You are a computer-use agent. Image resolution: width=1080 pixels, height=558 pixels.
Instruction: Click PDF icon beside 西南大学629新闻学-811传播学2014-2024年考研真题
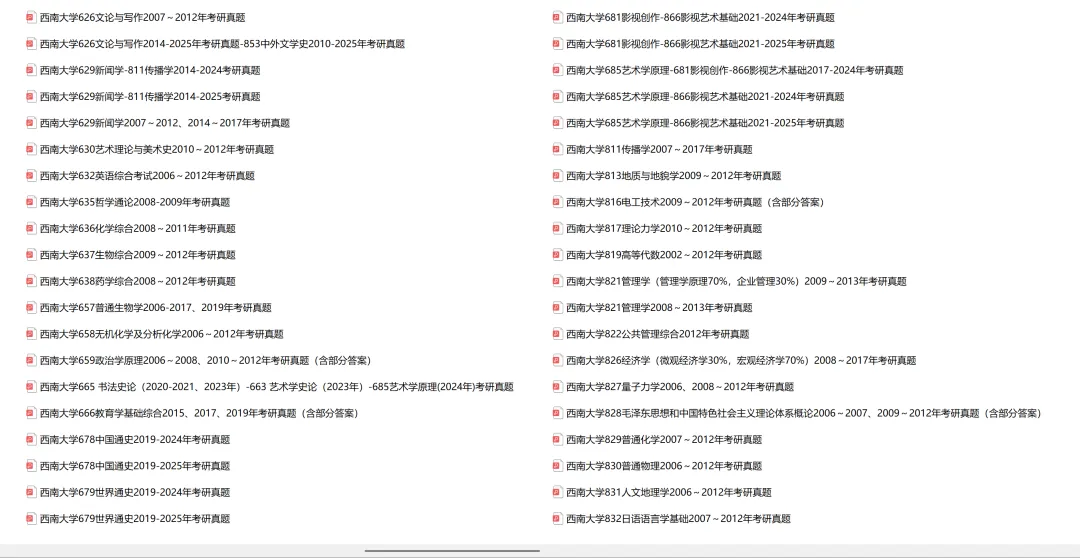pos(30,70)
